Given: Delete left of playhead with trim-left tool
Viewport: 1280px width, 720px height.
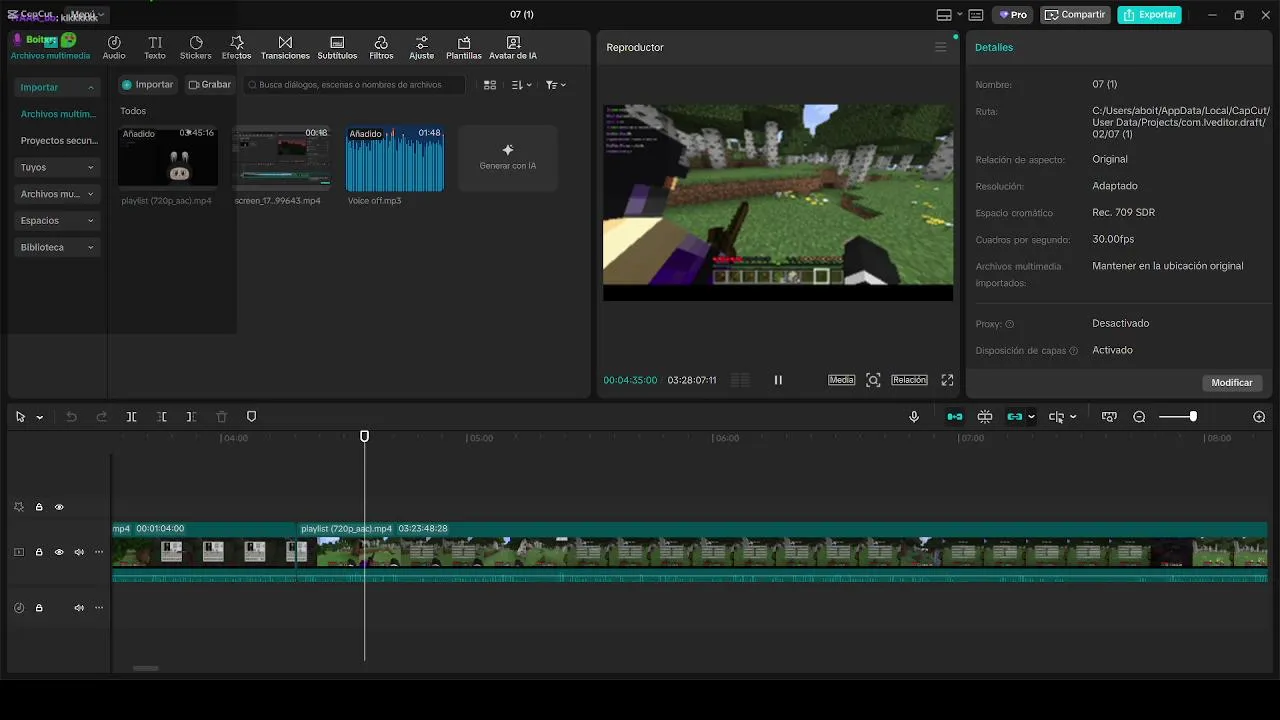Looking at the screenshot, I should coord(161,417).
